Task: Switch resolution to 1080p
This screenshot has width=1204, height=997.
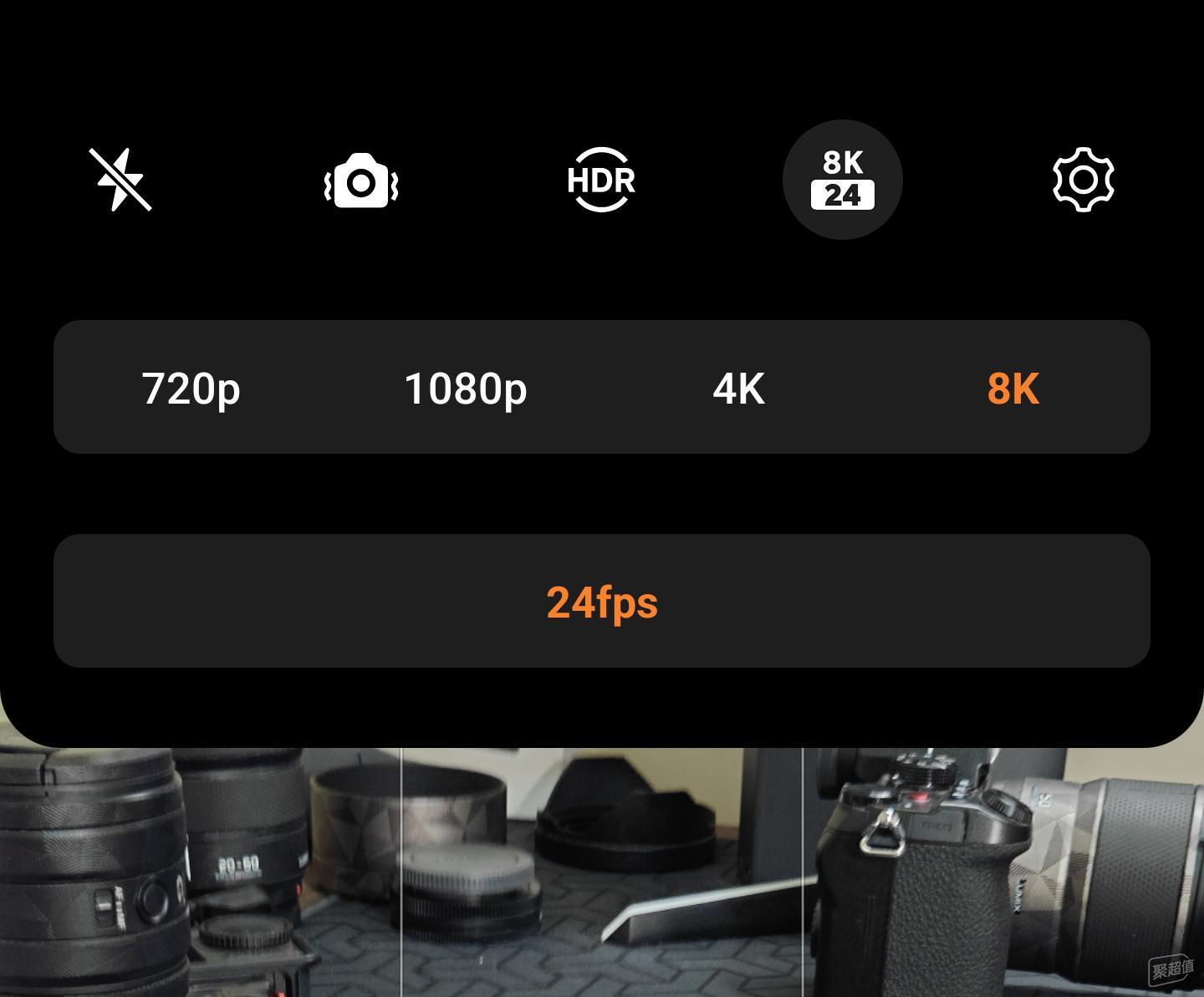Action: tap(465, 389)
